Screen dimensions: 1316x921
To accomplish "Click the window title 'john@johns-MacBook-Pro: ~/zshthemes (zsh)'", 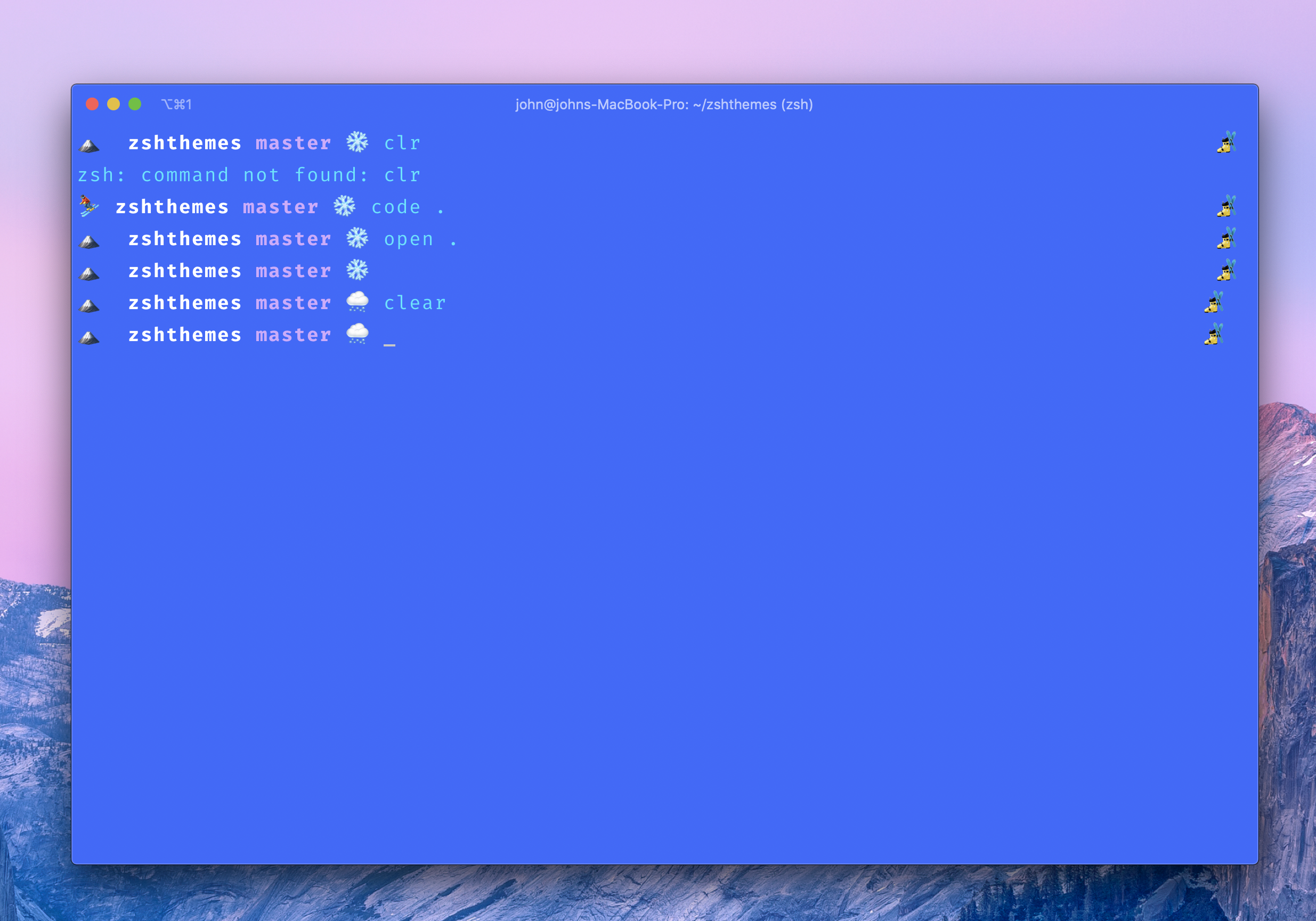I will point(664,104).
